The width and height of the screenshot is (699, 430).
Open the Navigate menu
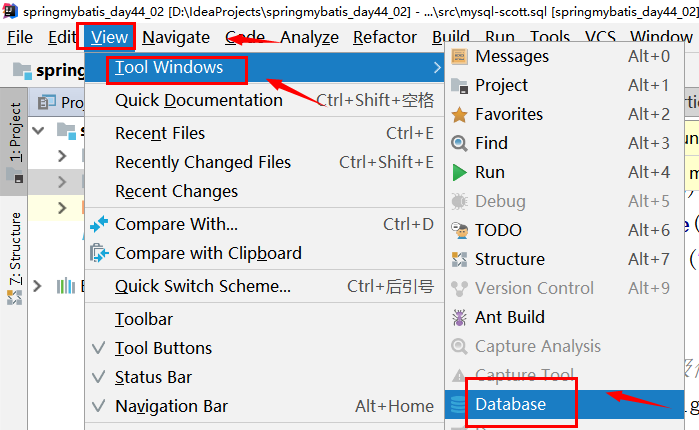tap(176, 38)
